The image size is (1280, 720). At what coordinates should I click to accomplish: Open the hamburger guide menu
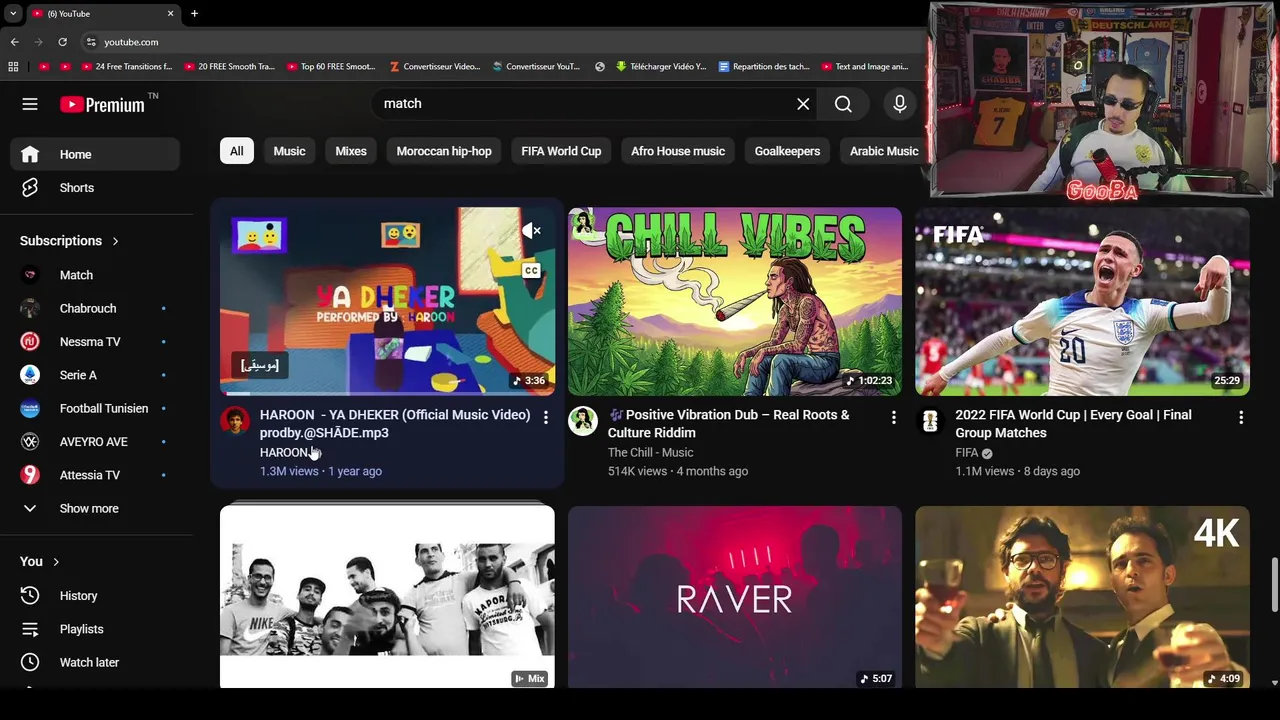pyautogui.click(x=30, y=104)
